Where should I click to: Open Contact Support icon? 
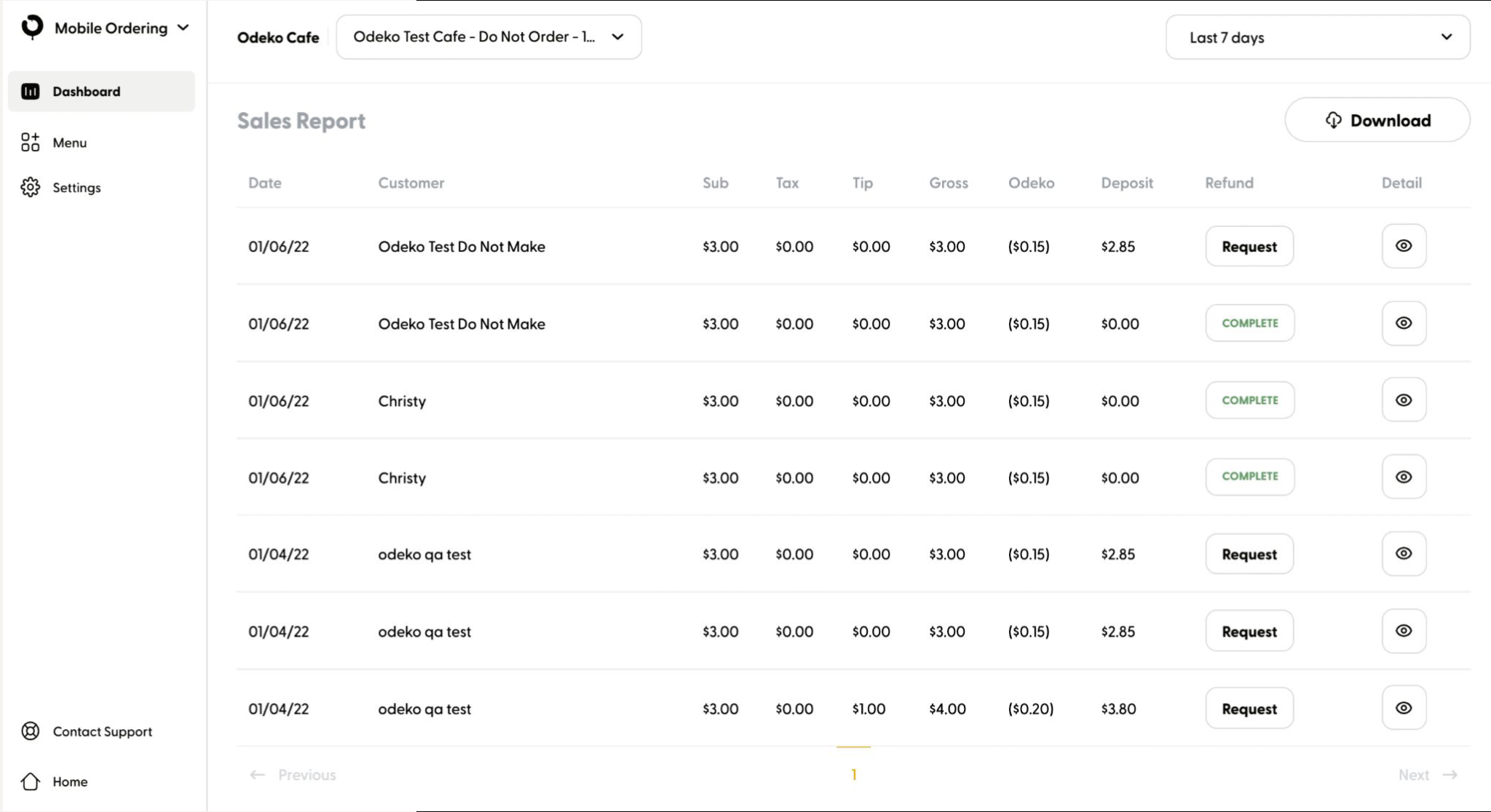tap(30, 731)
